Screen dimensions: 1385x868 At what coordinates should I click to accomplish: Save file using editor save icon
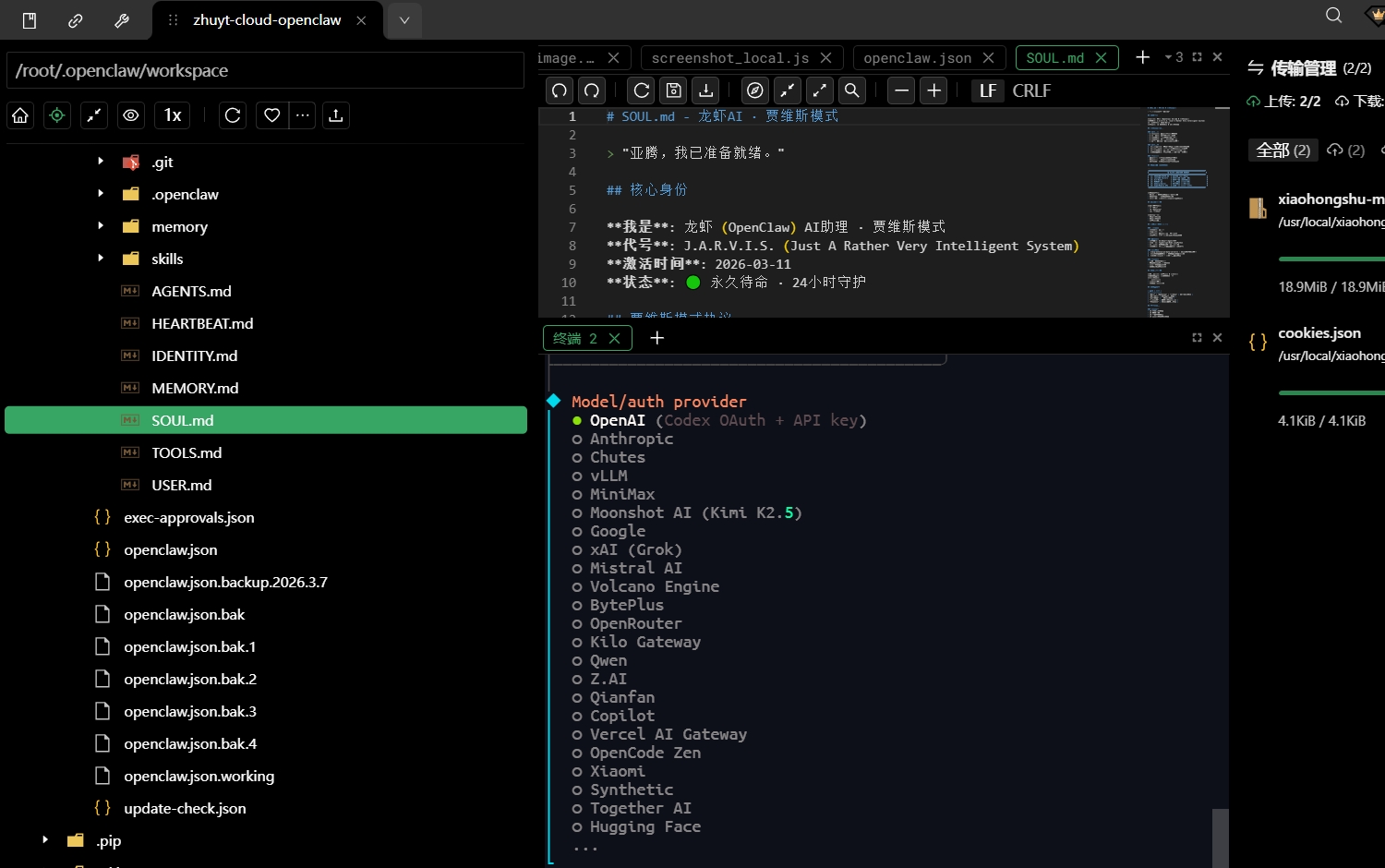pyautogui.click(x=674, y=90)
